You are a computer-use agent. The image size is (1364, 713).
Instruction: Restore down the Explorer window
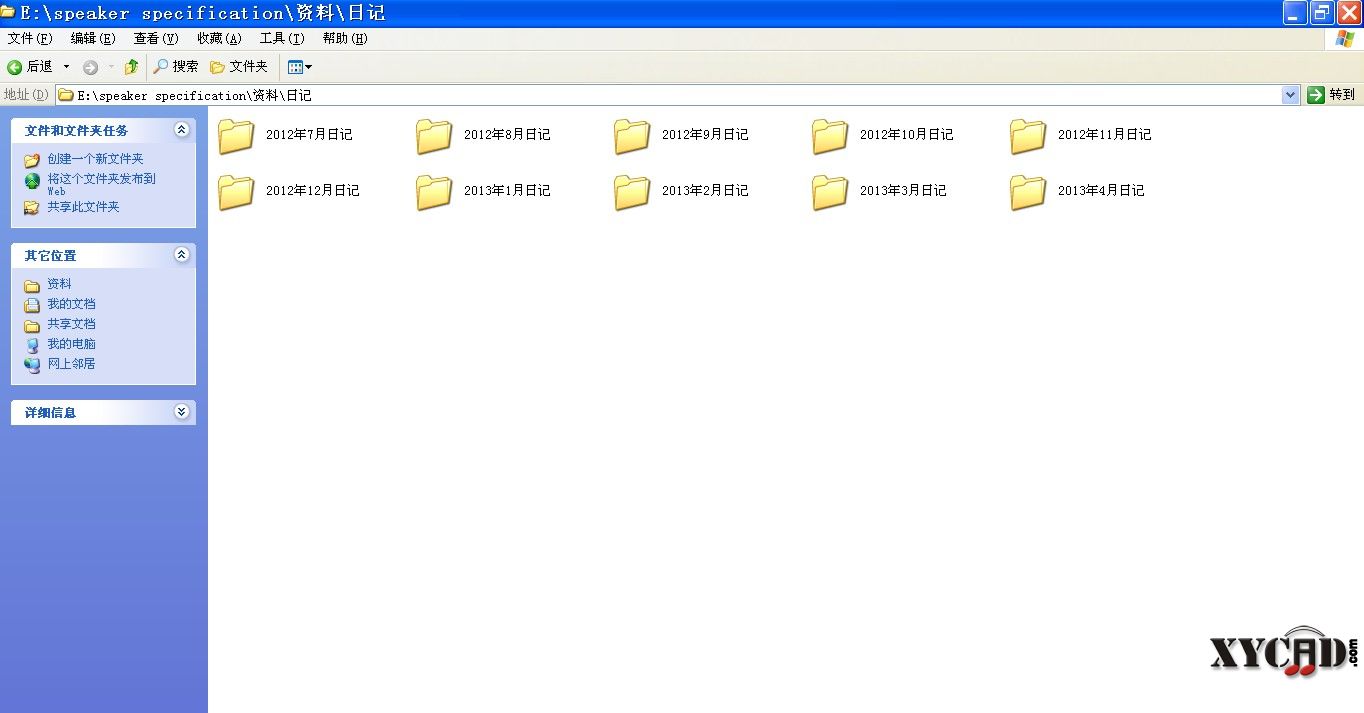(1322, 13)
